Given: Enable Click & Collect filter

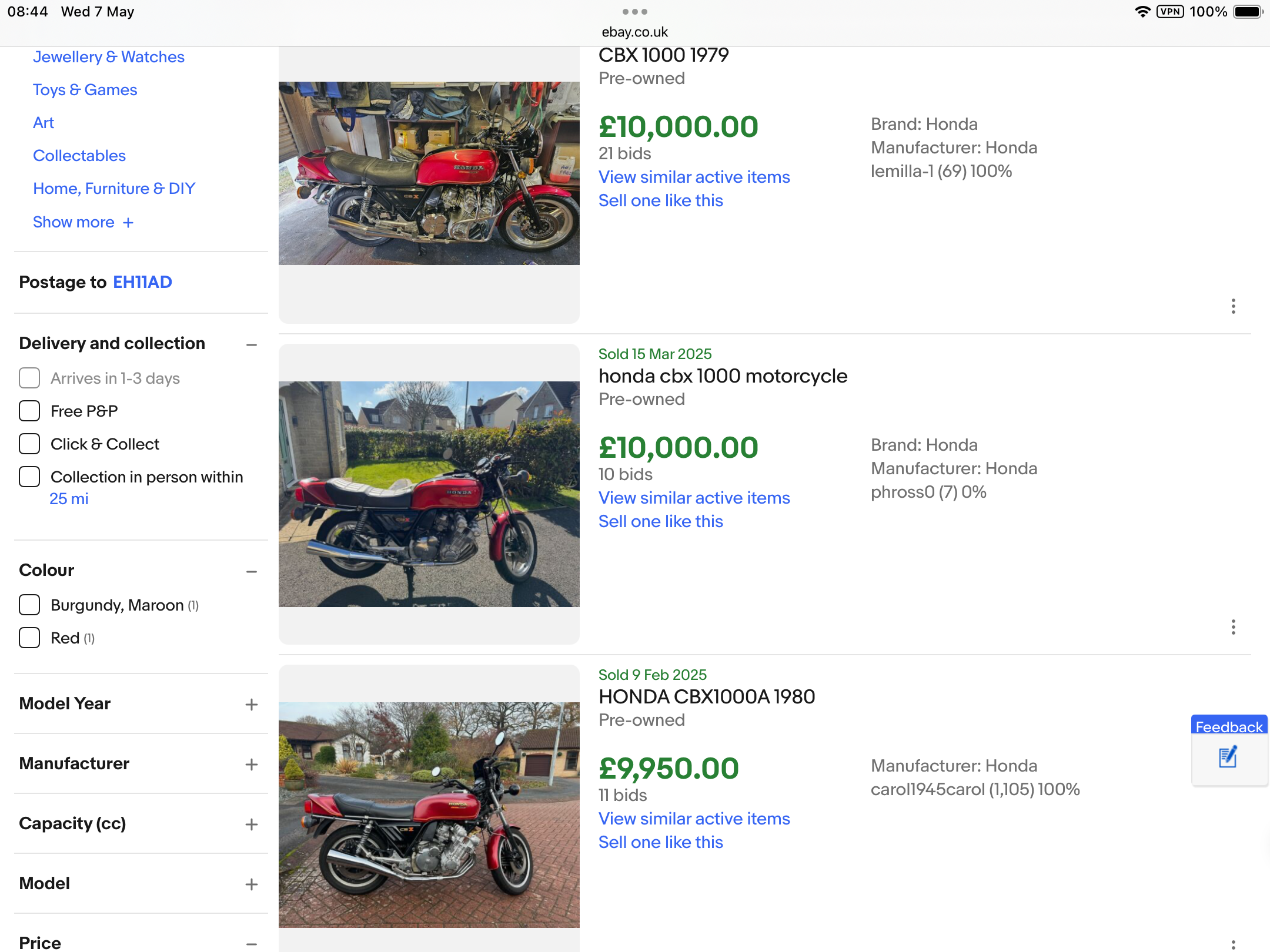Looking at the screenshot, I should coord(29,444).
